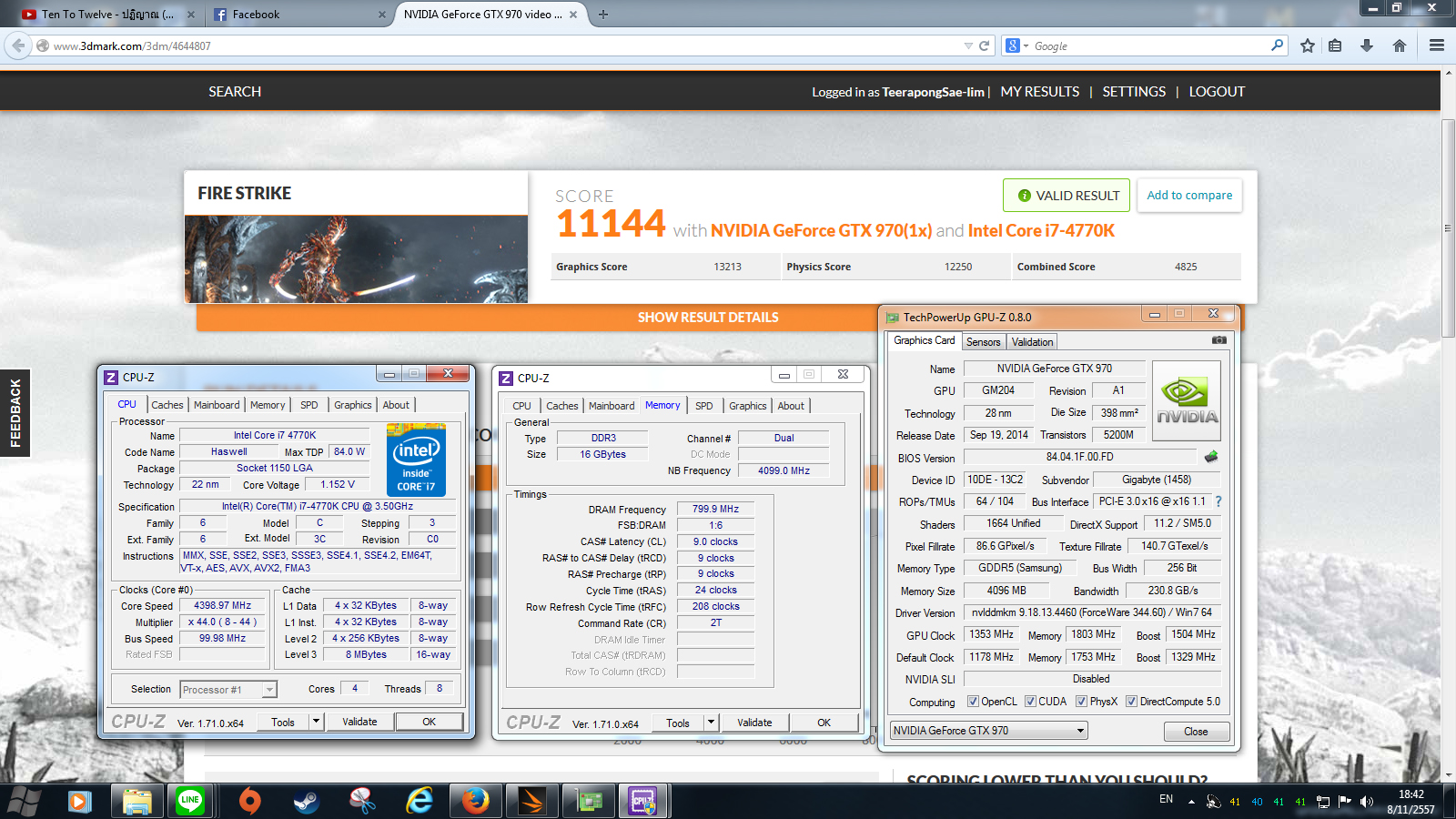Take a GPU-Z screenshot with camera icon
Image resolution: width=1456 pixels, height=819 pixels.
pos(1219,340)
